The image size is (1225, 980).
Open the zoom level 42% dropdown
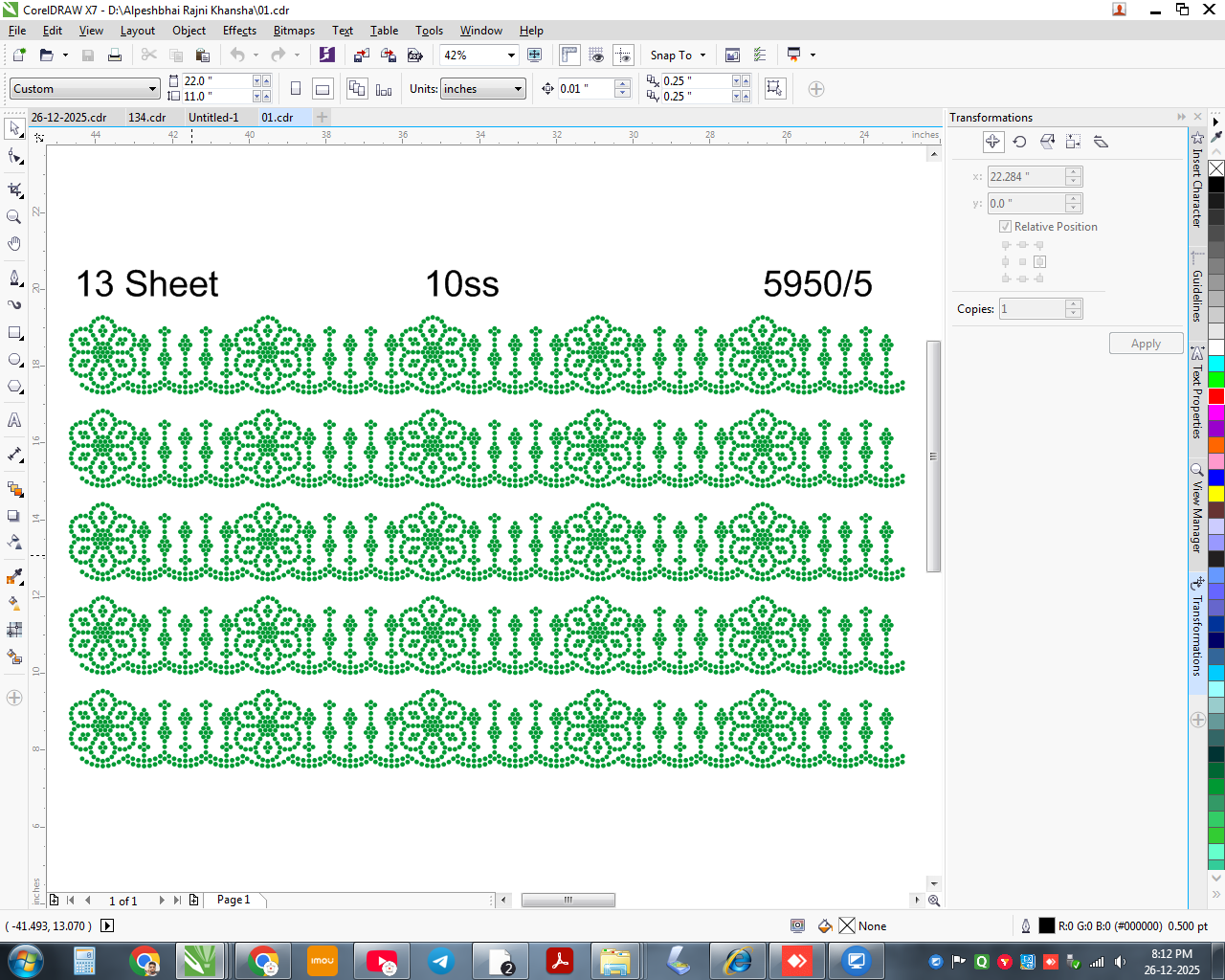coord(511,56)
